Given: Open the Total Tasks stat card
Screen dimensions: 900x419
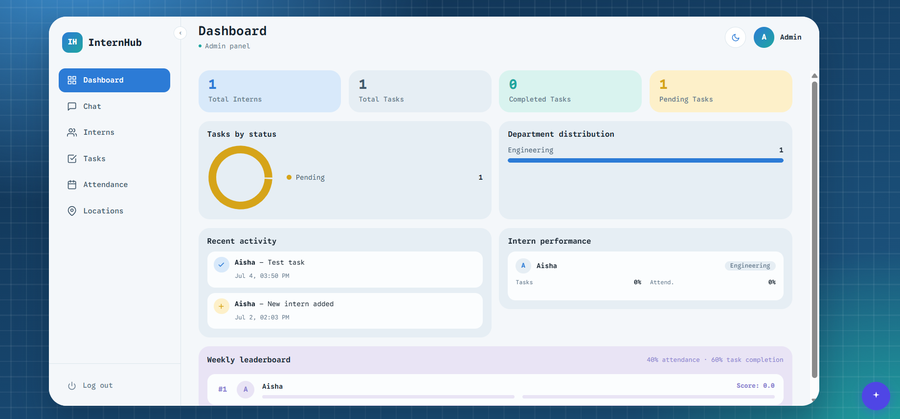Looking at the screenshot, I should click(x=420, y=91).
